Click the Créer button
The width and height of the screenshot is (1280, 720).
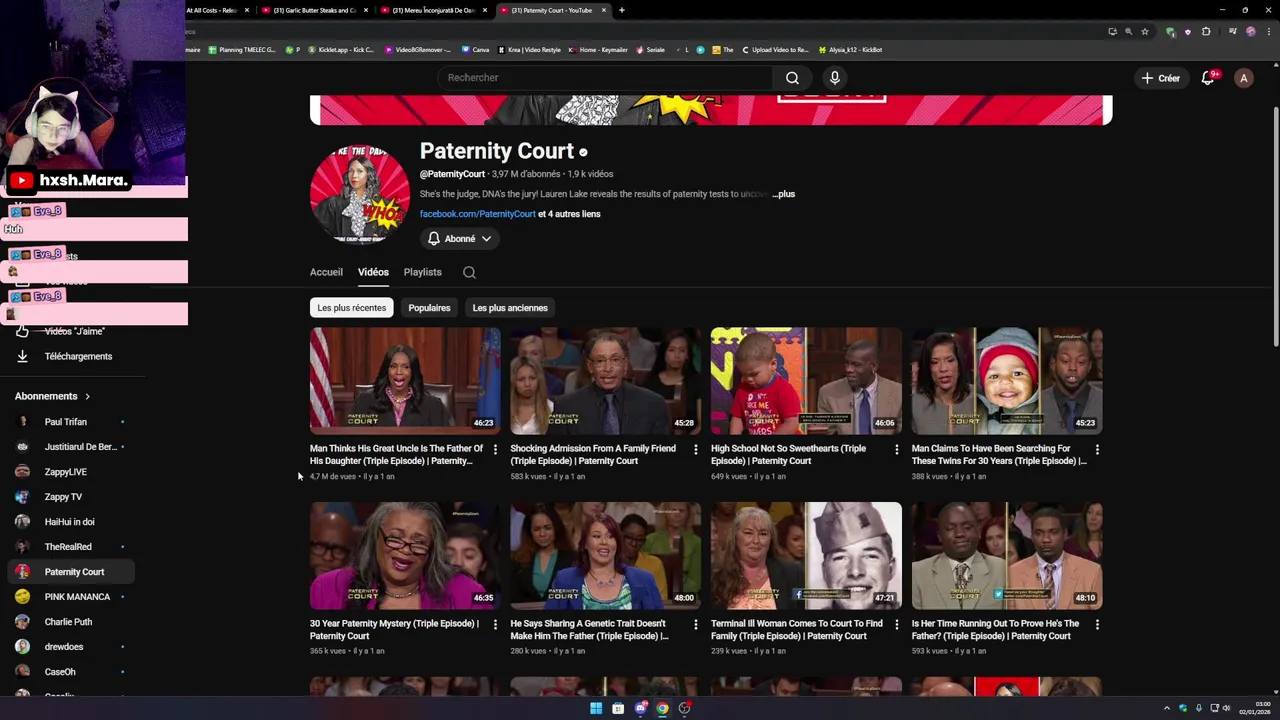pos(1161,78)
